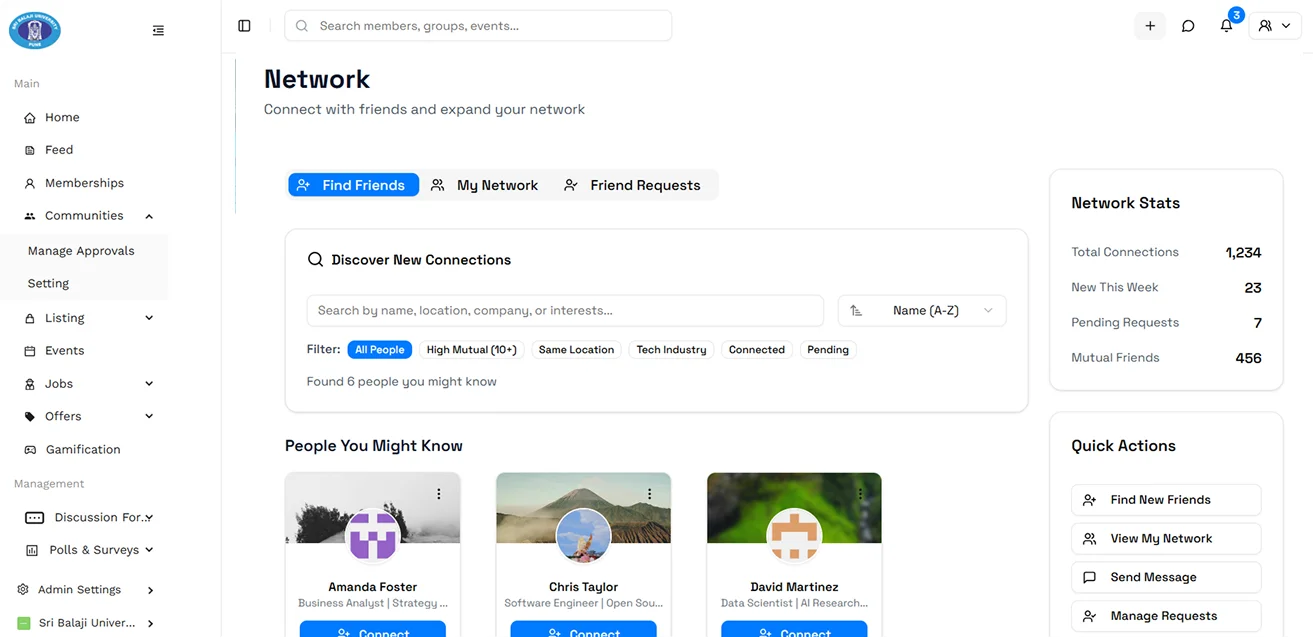The image size is (1313, 638).
Task: Toggle the sidebar panel icon
Action: click(x=244, y=26)
